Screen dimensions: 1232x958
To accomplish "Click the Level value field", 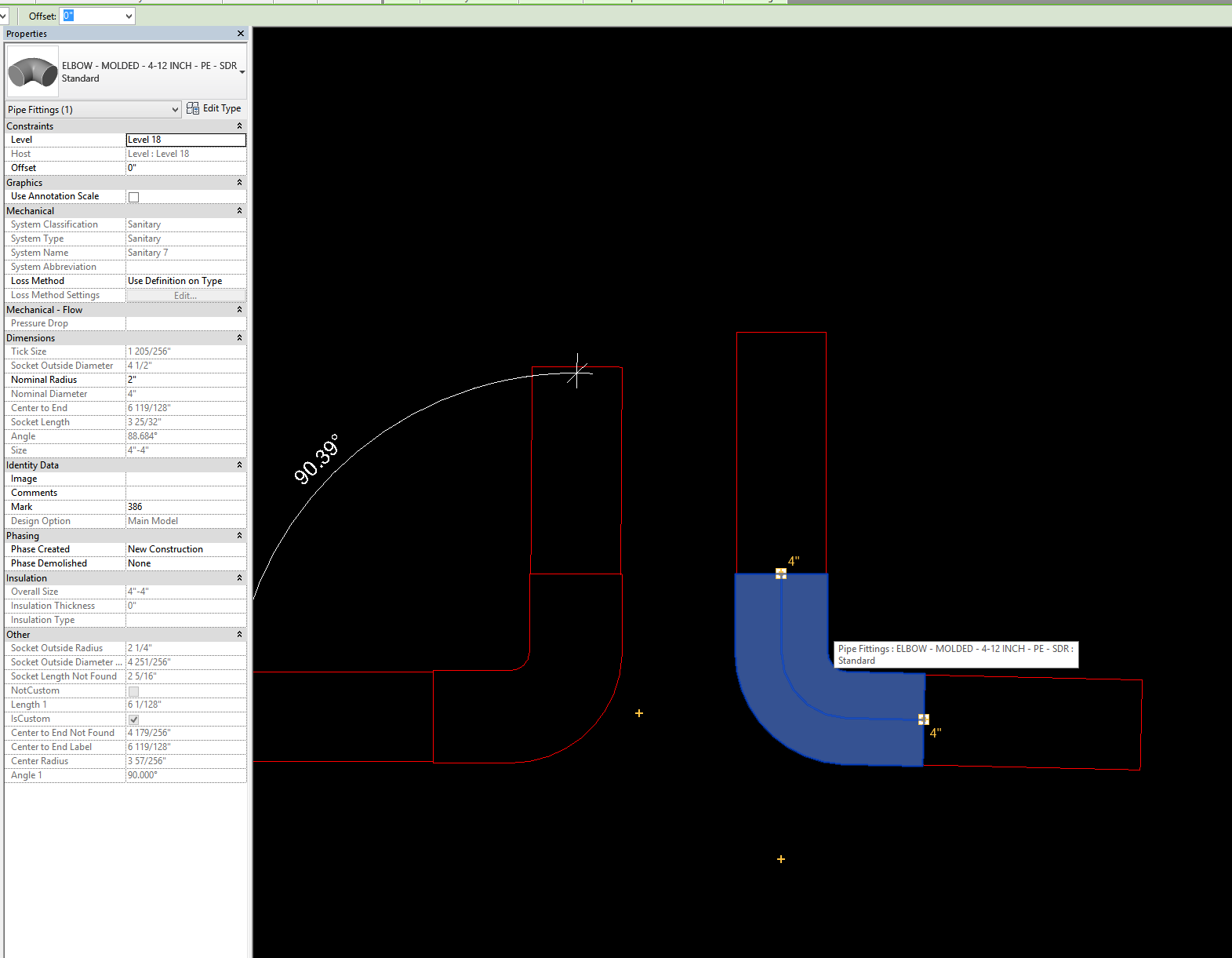I will 186,140.
